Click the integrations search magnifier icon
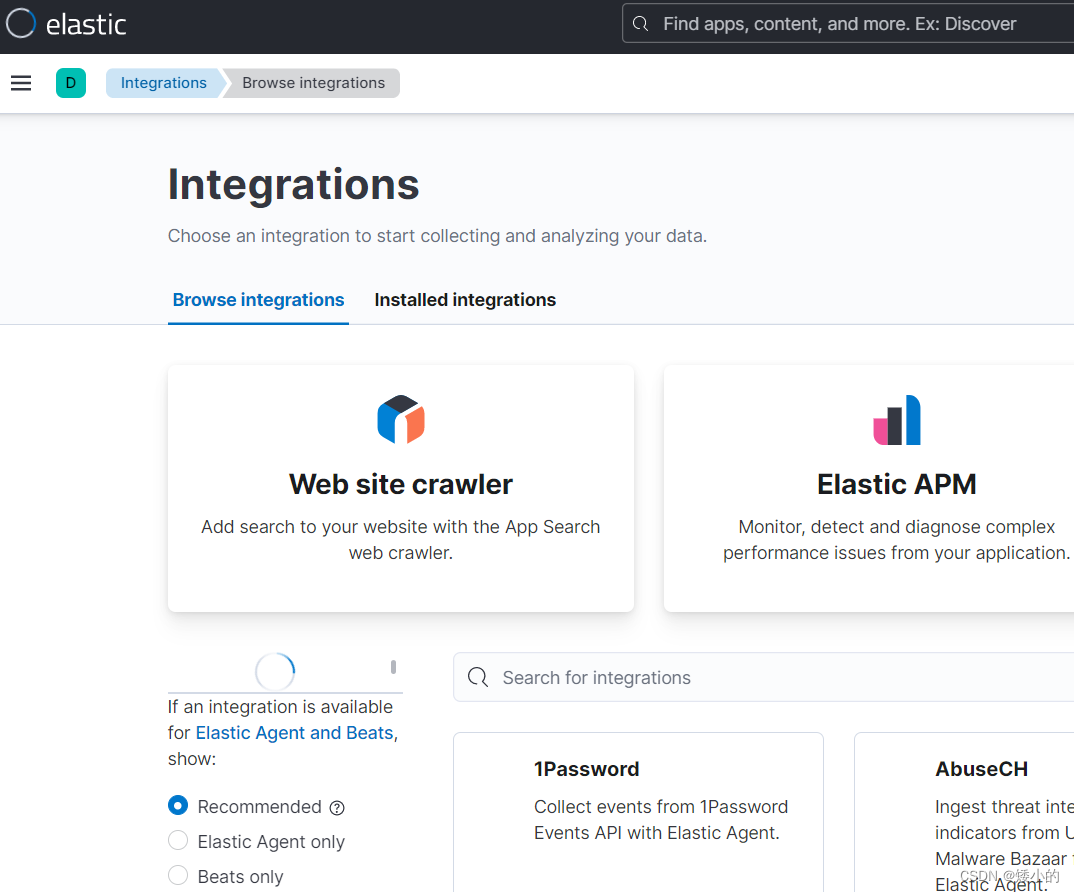The width and height of the screenshot is (1074, 892). click(477, 678)
